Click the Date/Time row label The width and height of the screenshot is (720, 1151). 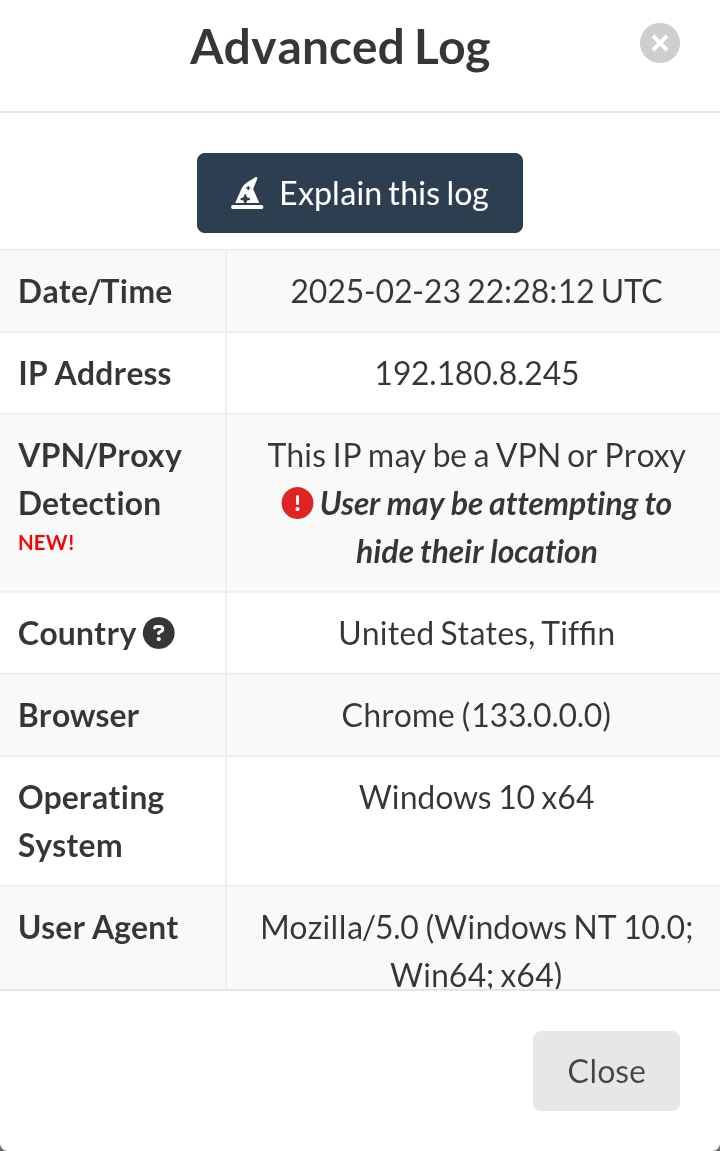(95, 291)
